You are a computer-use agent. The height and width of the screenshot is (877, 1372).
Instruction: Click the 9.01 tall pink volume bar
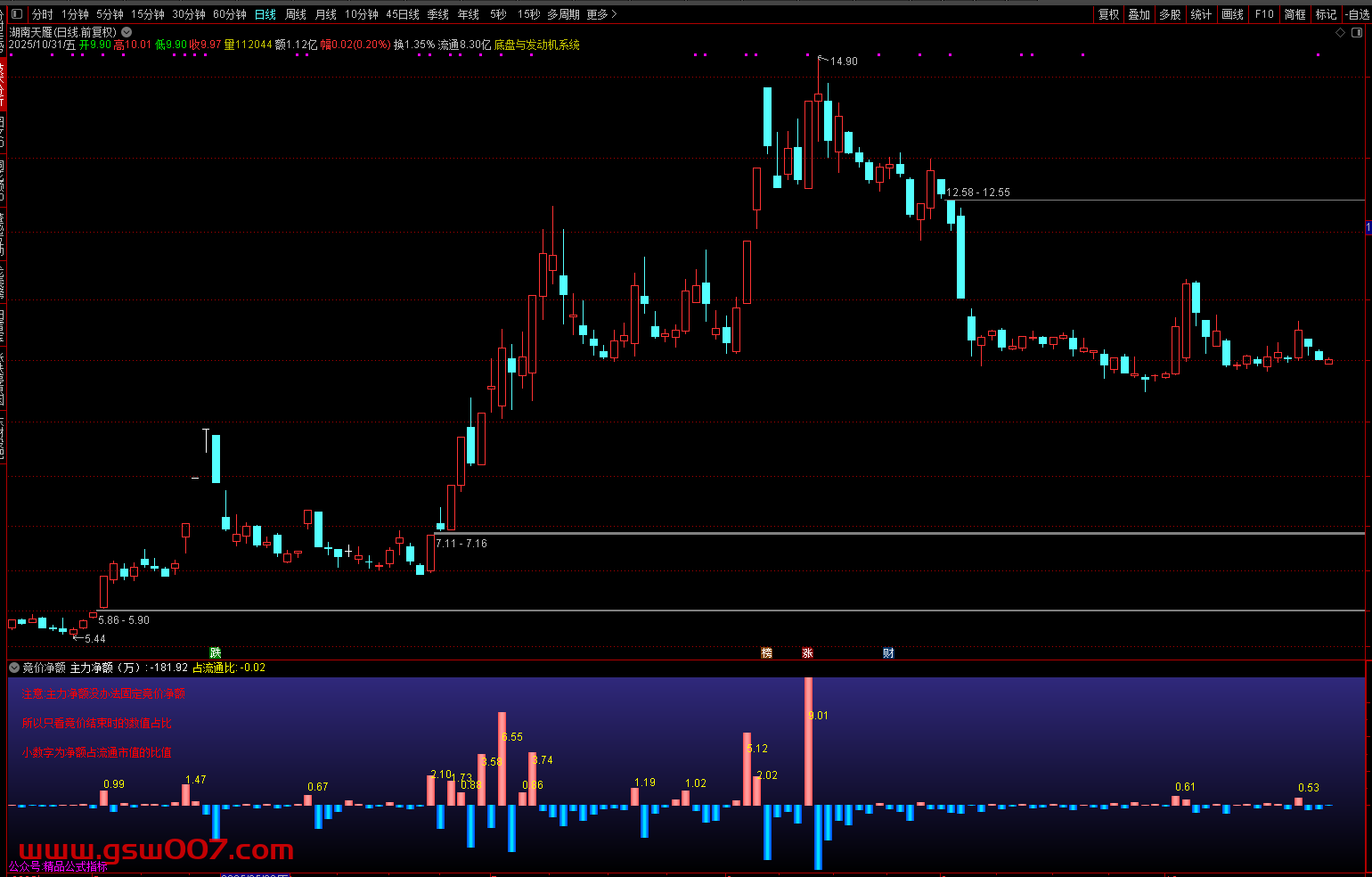808,740
